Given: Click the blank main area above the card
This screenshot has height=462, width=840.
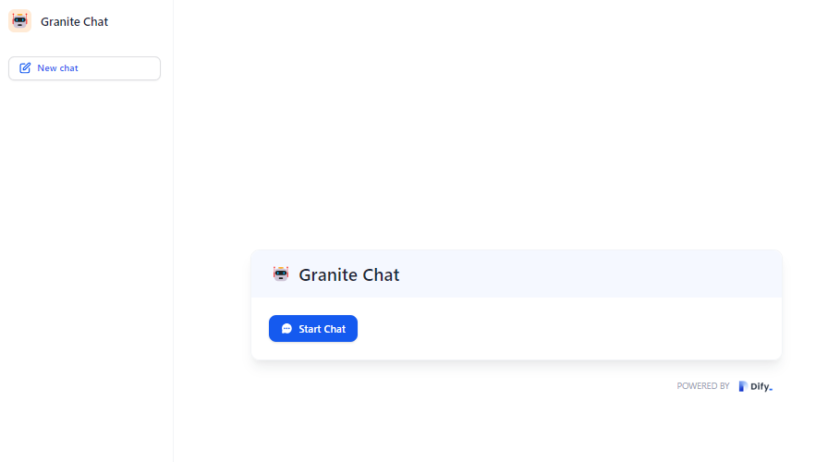Looking at the screenshot, I should click(506, 123).
